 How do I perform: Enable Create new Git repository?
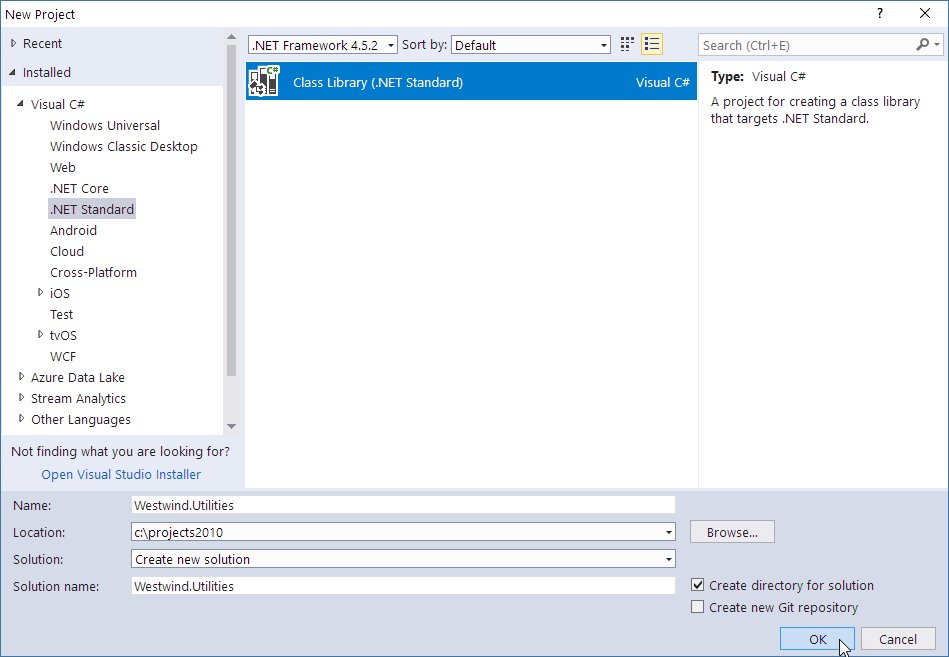[698, 607]
